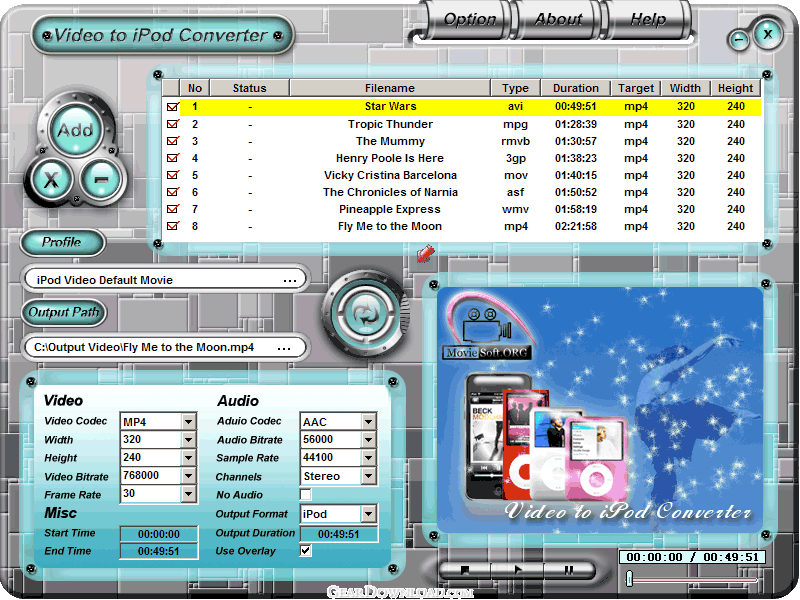
Task: Open the Video Bitrate dropdown
Action: tap(188, 476)
